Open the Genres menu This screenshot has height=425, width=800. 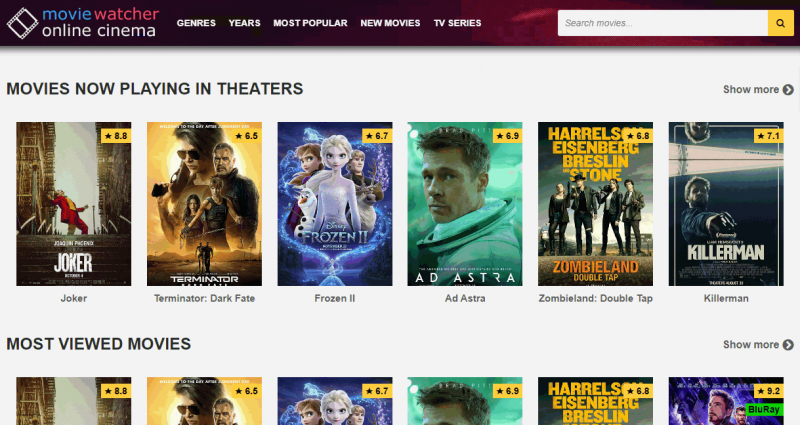pos(196,23)
